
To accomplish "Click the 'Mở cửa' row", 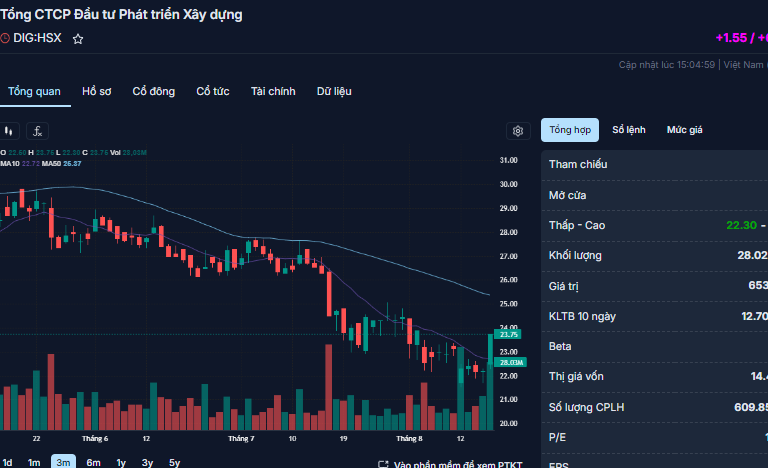I will [654, 196].
